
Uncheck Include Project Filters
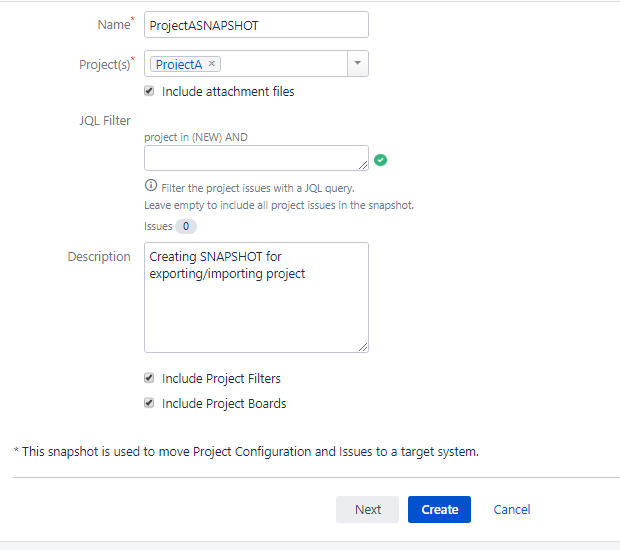(150, 379)
